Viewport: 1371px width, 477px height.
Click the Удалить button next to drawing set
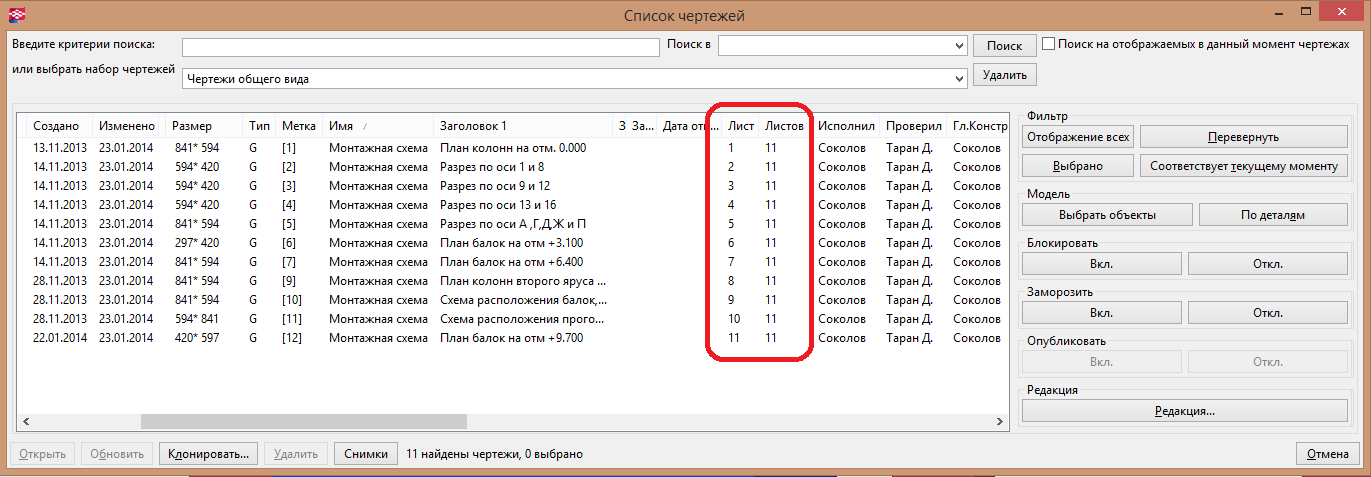tap(1004, 74)
